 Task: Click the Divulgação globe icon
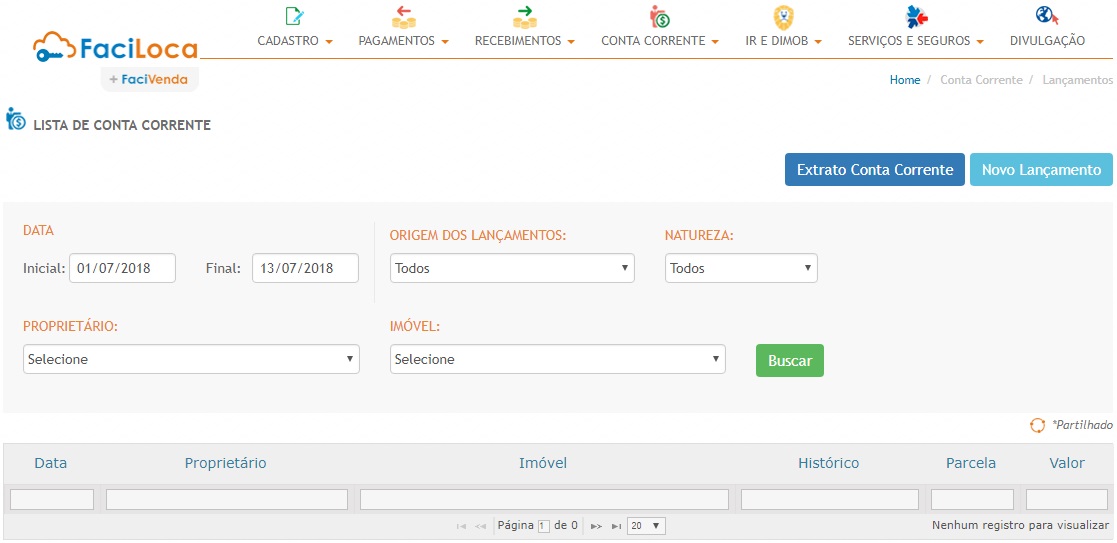tap(1046, 16)
